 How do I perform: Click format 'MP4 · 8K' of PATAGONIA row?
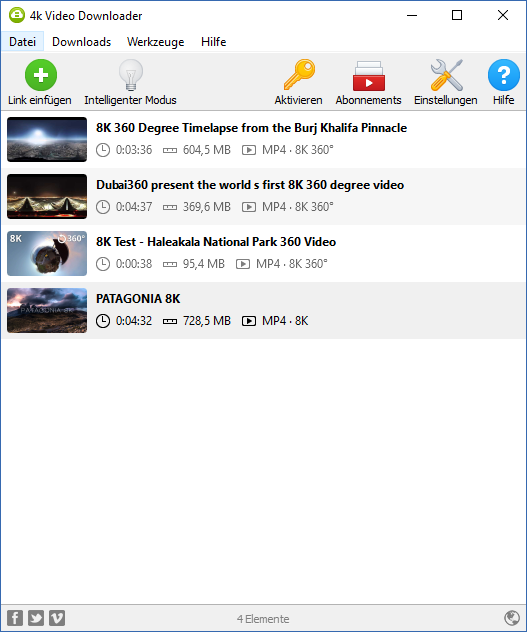tap(285, 321)
